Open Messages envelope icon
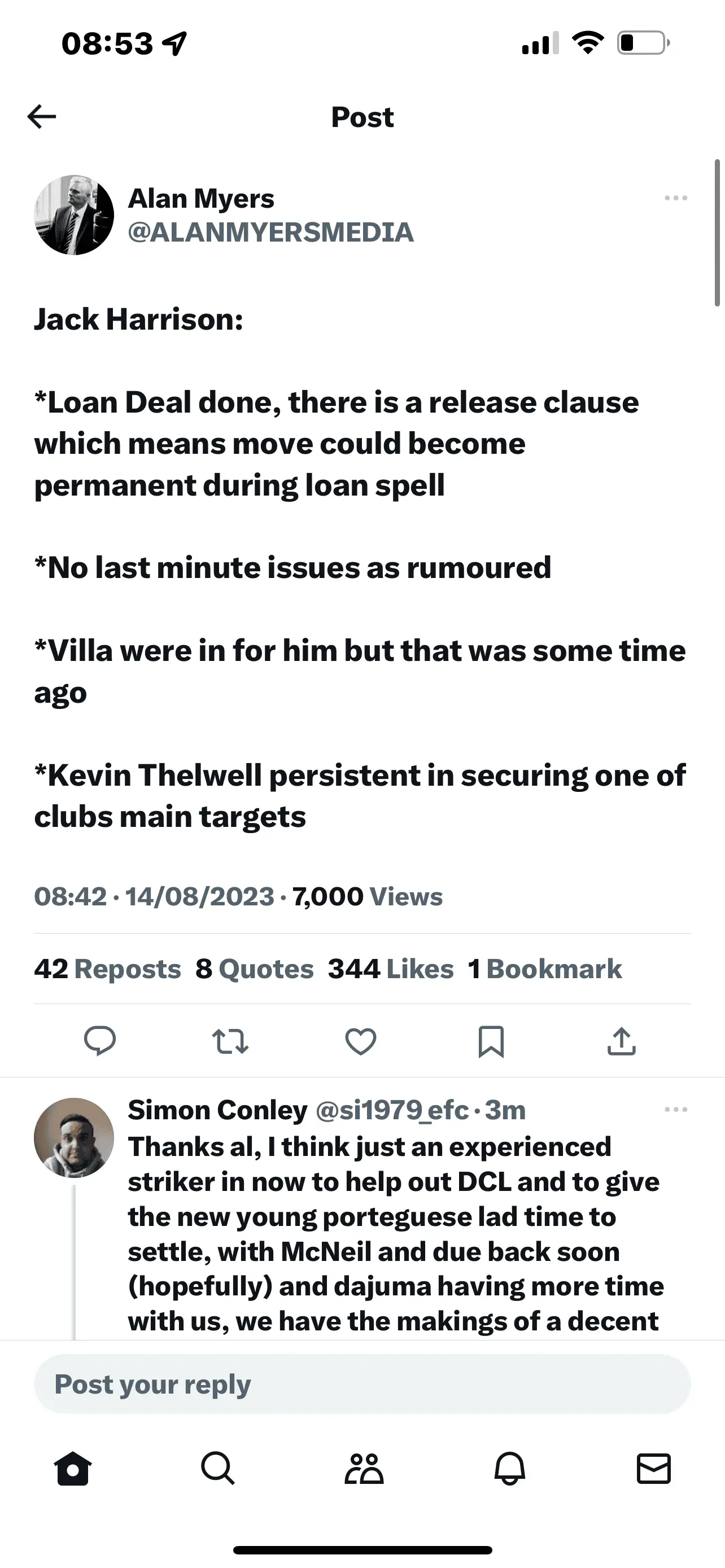The image size is (725, 1568). (x=653, y=1469)
